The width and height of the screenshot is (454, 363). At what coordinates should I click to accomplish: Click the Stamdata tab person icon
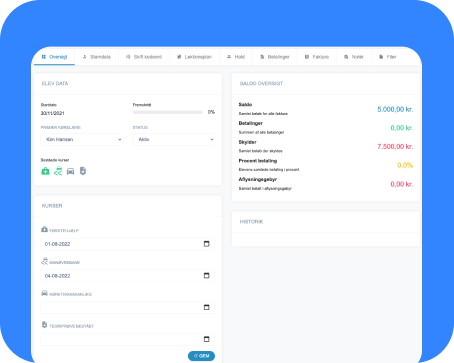tap(85, 57)
